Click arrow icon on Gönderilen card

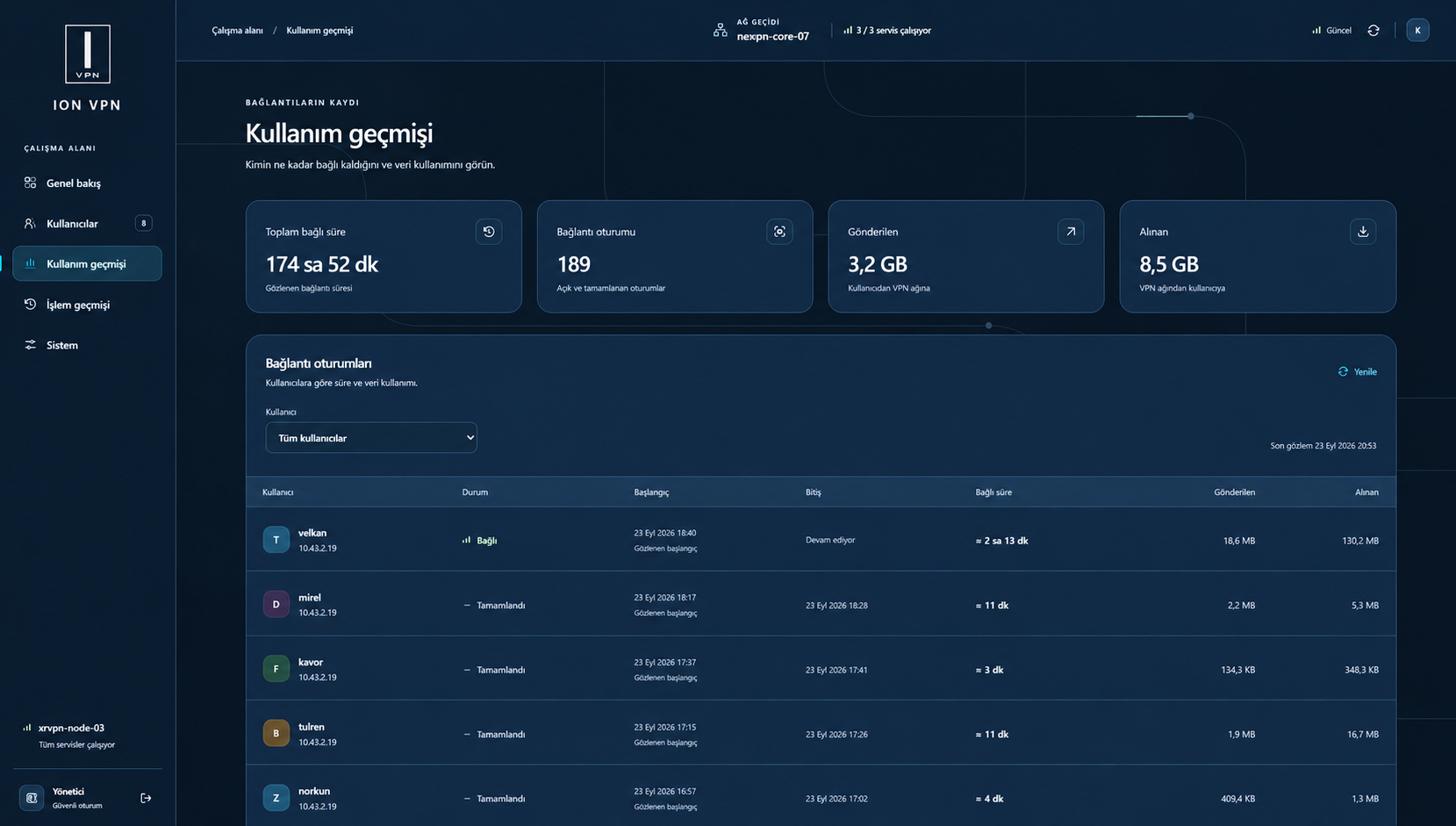tap(1071, 232)
